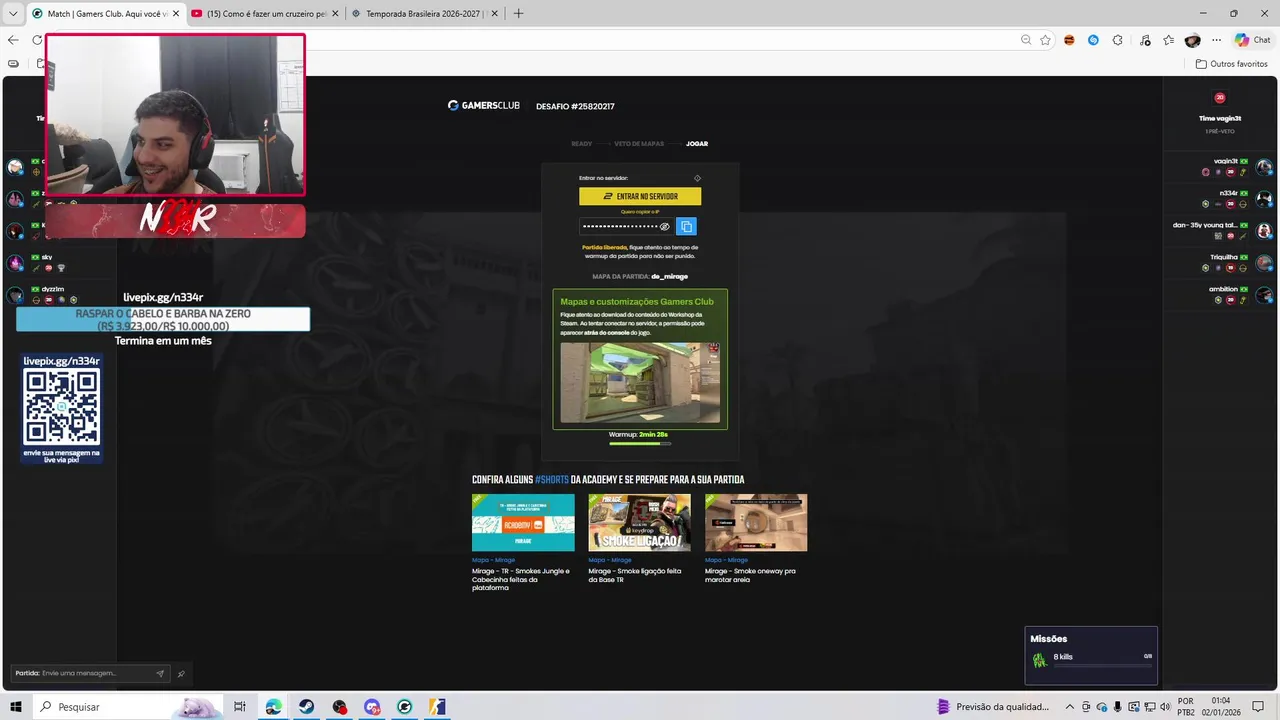This screenshot has height=720, width=1280.
Task: Open browser settings three dots menu
Action: (1217, 40)
